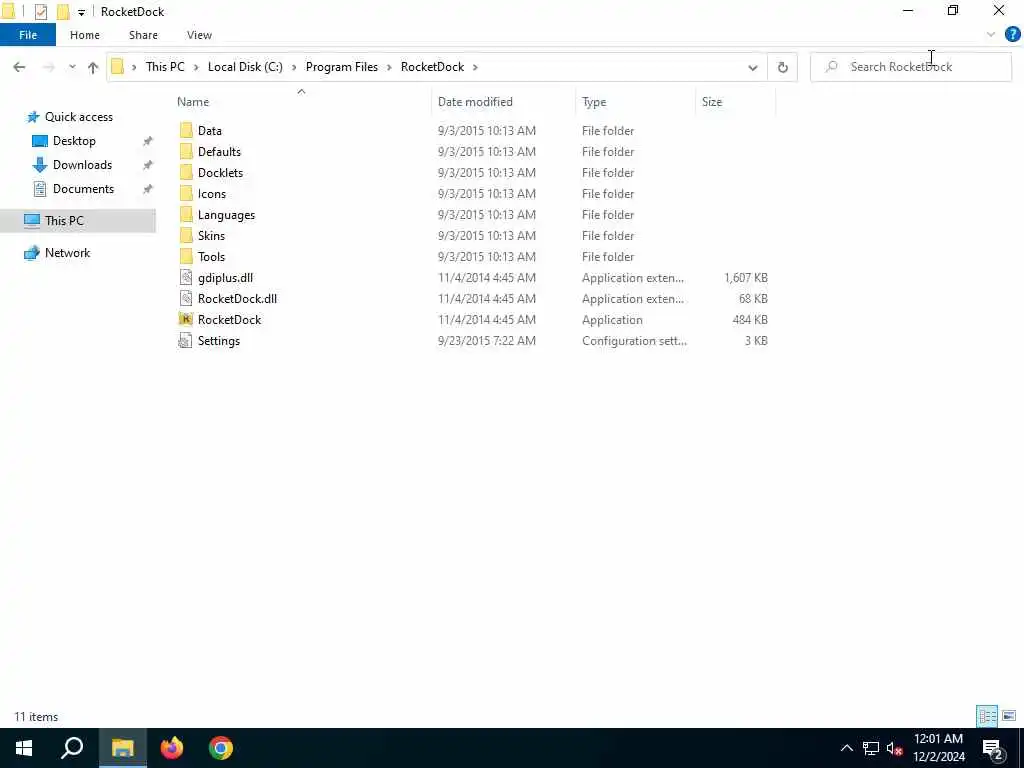This screenshot has height=768, width=1024.
Task: Refresh the RocketDock folder view
Action: [x=782, y=67]
